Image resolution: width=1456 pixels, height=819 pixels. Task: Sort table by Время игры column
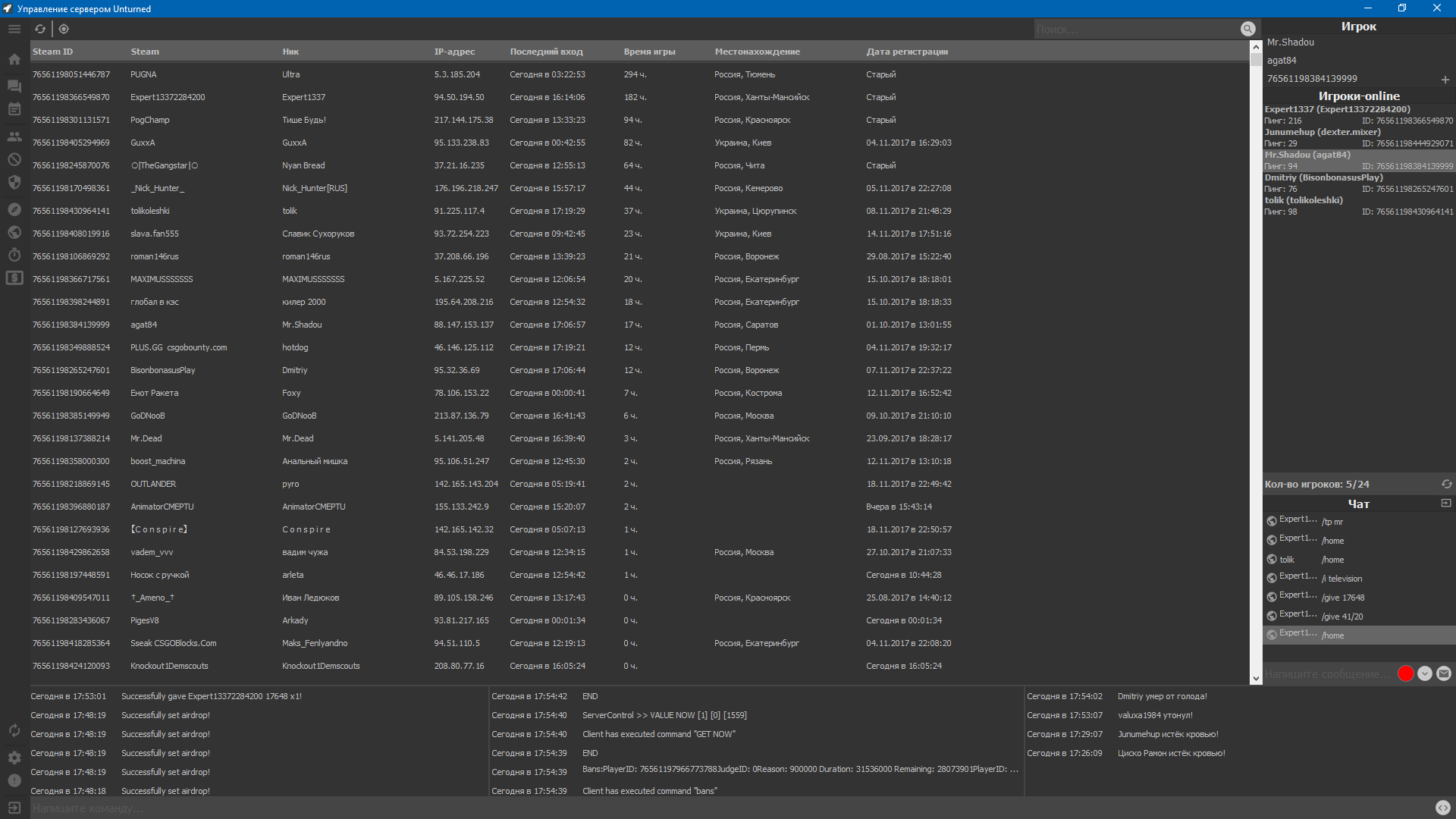[649, 52]
